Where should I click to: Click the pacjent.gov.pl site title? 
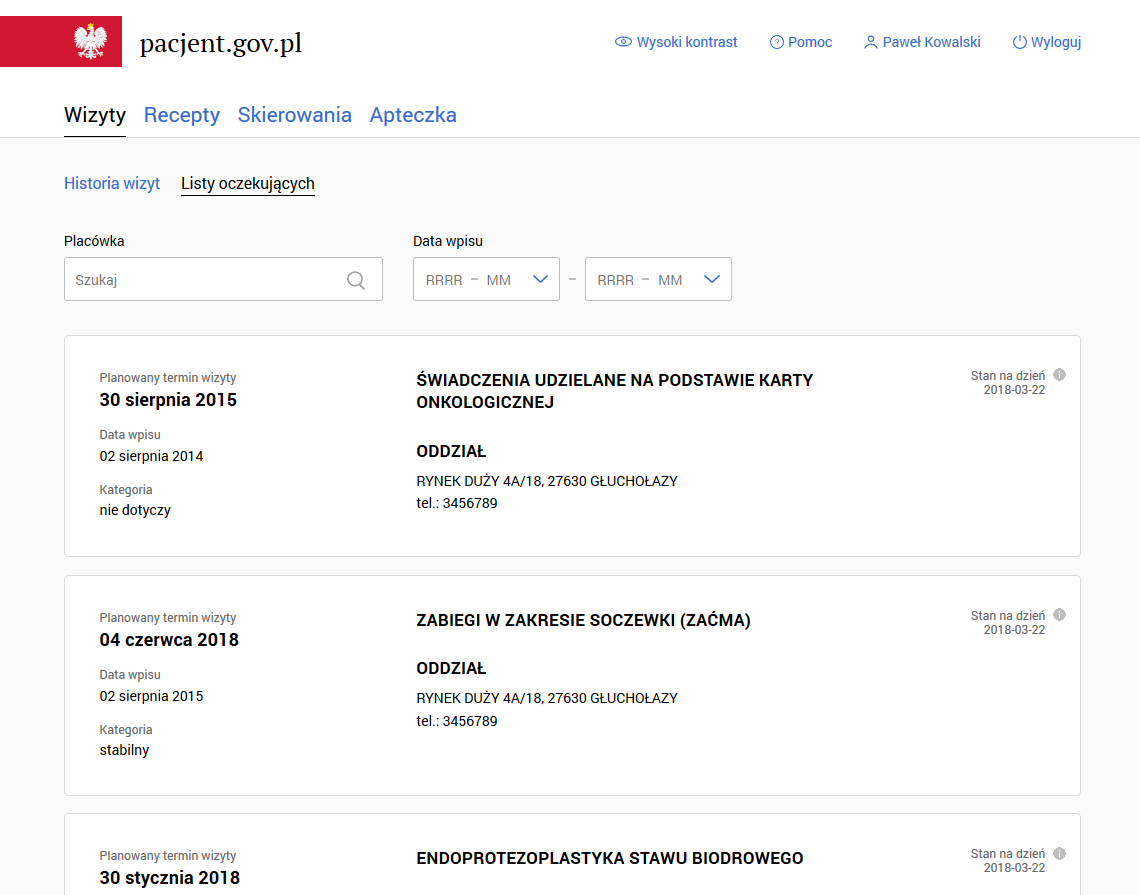(220, 44)
